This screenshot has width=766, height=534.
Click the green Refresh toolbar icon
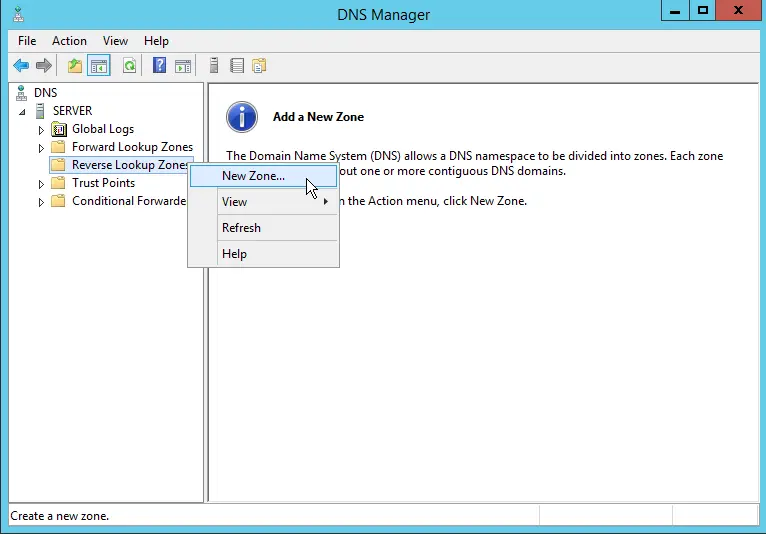[x=129, y=66]
